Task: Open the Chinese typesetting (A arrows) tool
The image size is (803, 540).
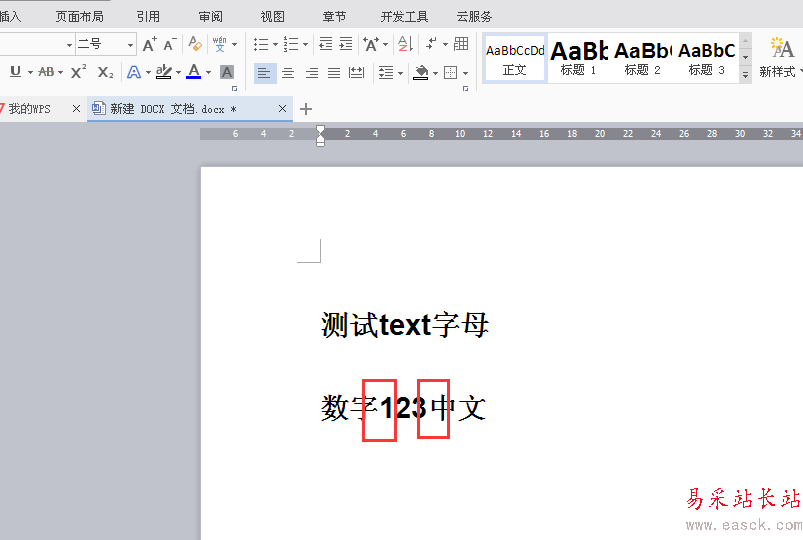Action: coord(371,44)
